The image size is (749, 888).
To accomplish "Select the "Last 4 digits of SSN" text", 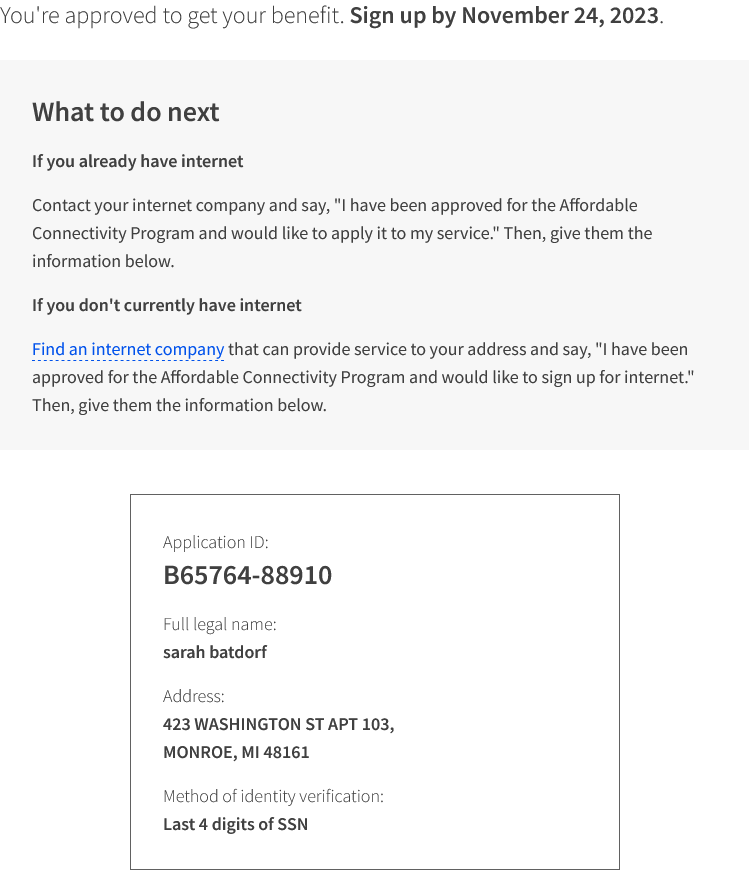I will [236, 825].
